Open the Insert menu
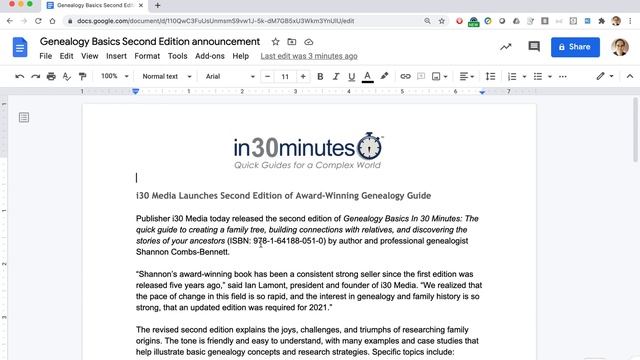This screenshot has width=640, height=360. point(116,56)
